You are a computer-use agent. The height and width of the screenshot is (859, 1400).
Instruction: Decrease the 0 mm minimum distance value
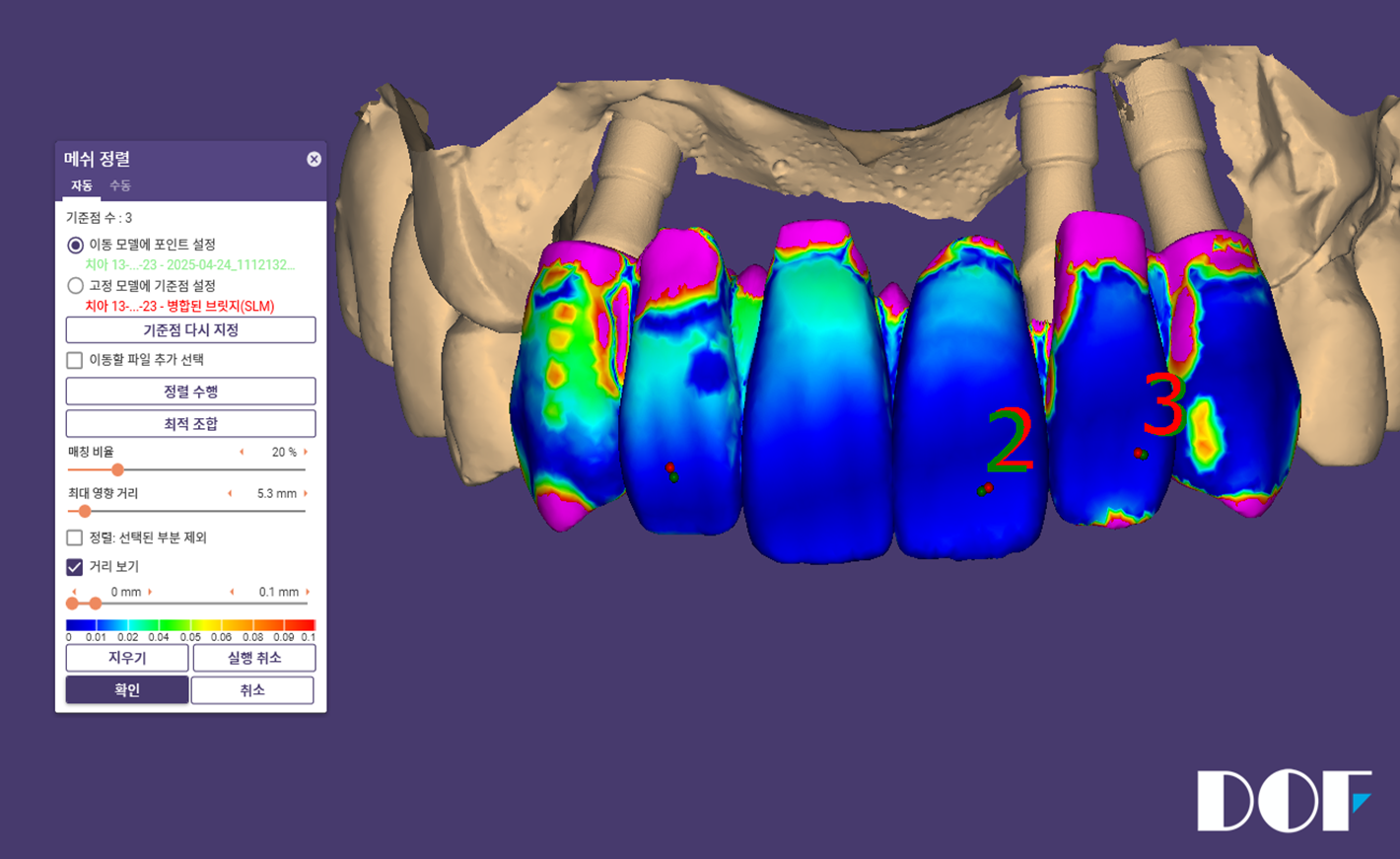(x=74, y=592)
